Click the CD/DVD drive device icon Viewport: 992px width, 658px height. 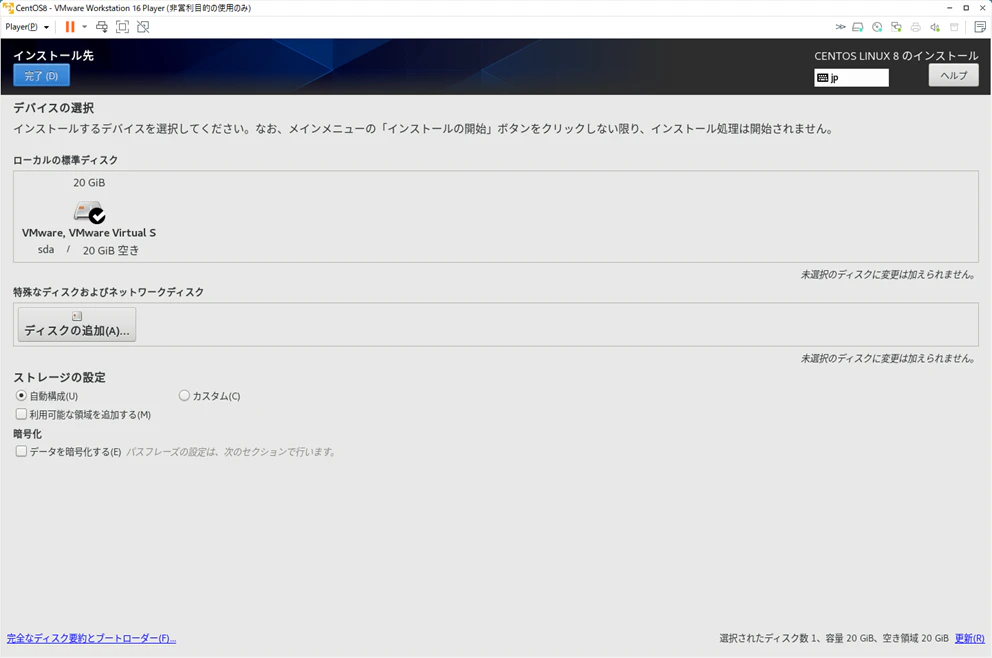(877, 27)
